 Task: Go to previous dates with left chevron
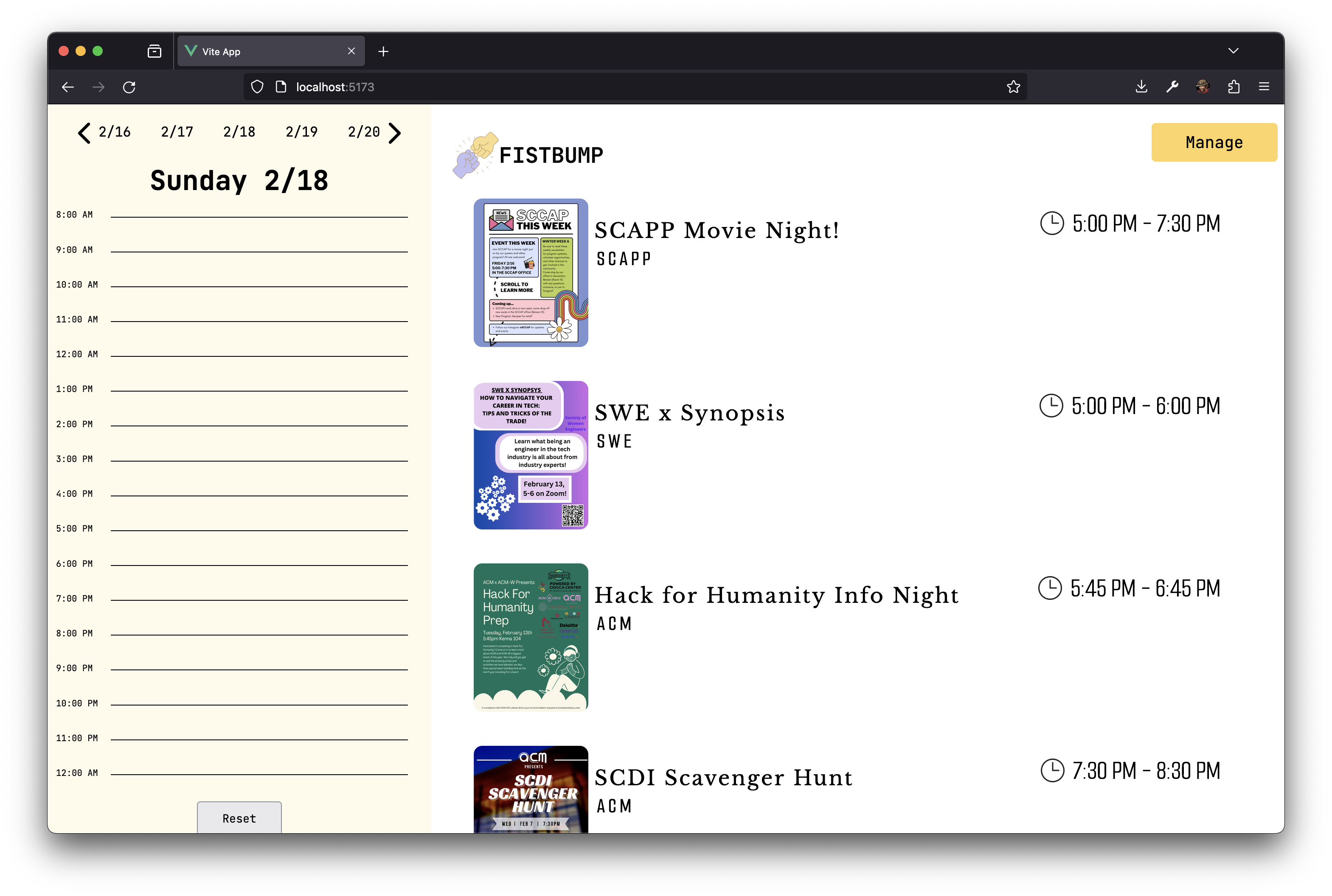[x=84, y=133]
